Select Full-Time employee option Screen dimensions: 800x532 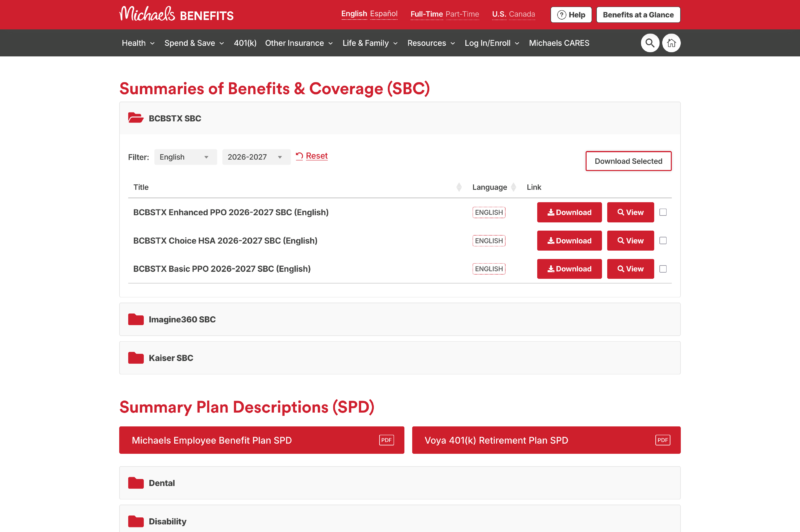coord(427,14)
